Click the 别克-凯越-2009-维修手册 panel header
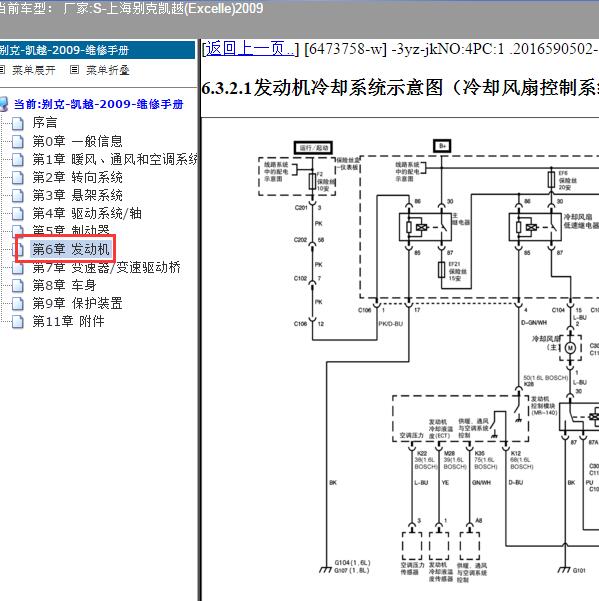Screen dimensions: 599x601 [97, 50]
